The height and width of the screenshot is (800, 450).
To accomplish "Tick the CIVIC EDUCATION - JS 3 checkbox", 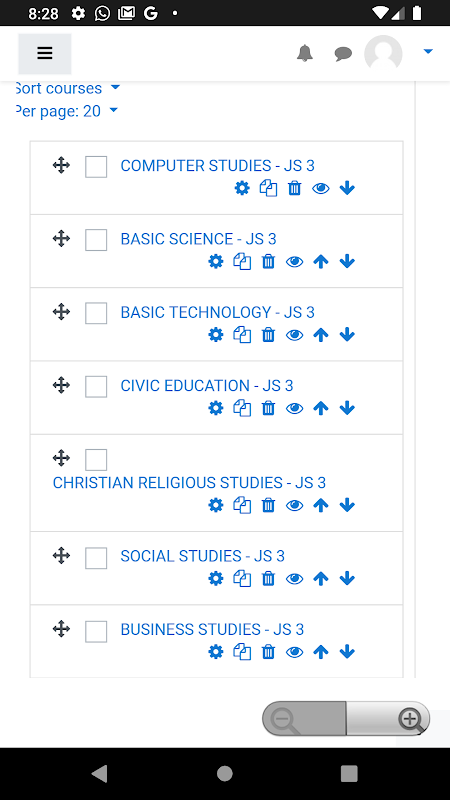I will click(x=96, y=387).
